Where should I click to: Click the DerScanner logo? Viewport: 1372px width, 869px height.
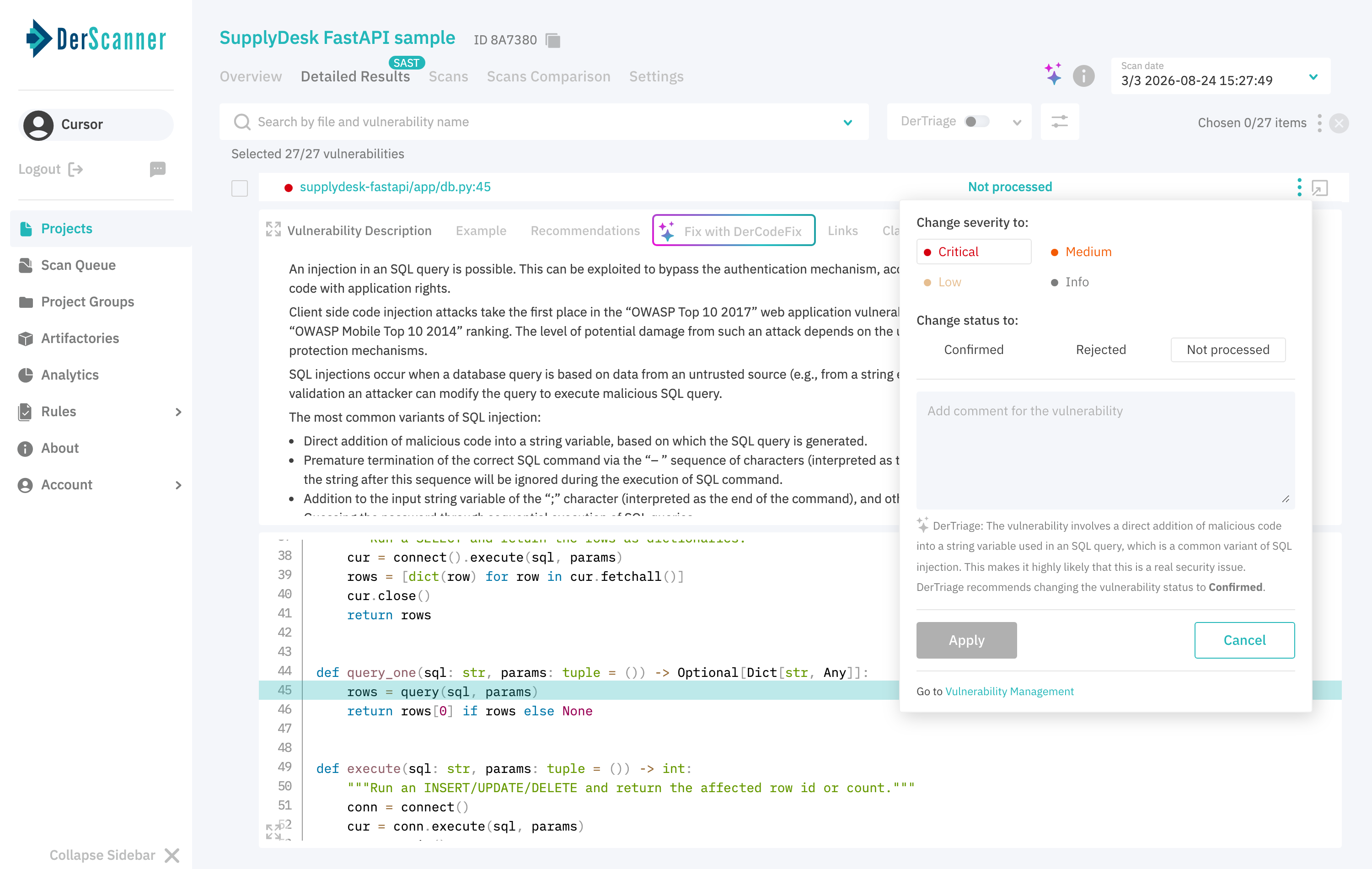coord(96,39)
